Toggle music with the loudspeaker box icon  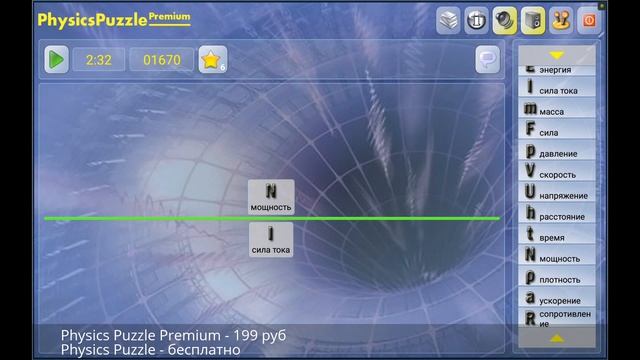tap(533, 20)
